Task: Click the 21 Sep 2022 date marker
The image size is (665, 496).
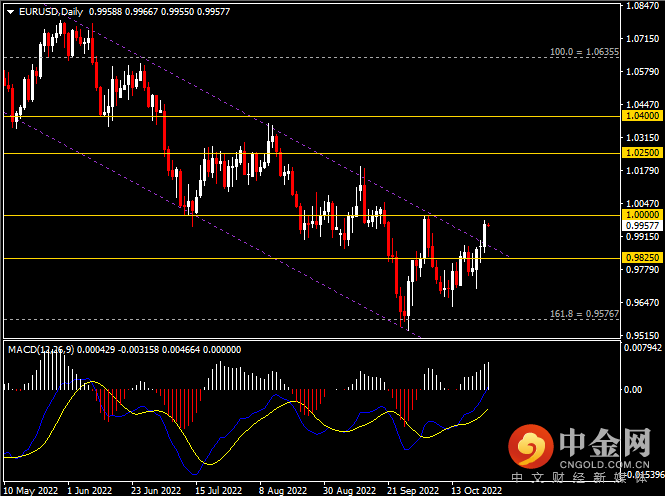Action: pos(413,490)
